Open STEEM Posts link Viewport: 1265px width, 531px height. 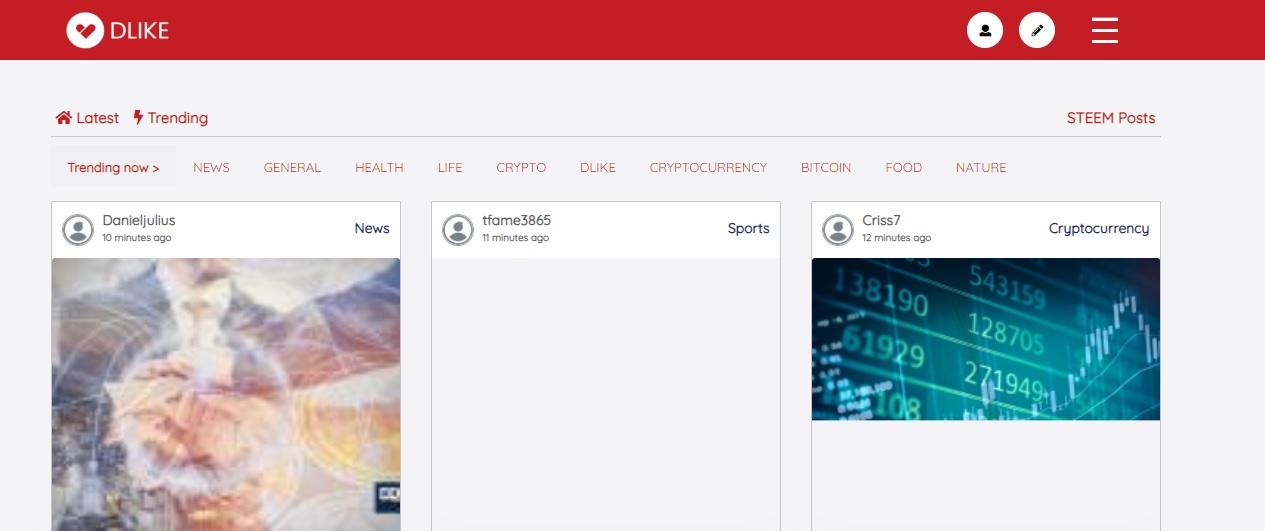click(1111, 118)
